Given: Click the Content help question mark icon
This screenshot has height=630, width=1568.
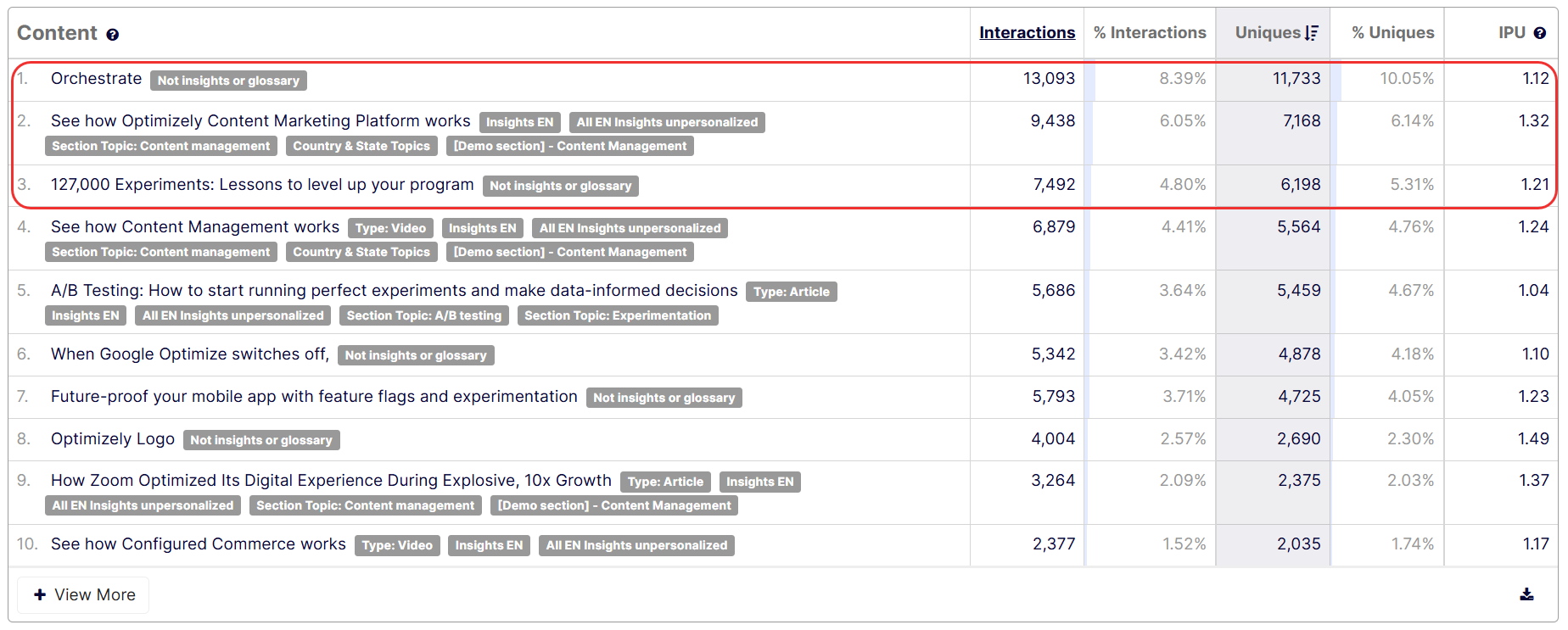Looking at the screenshot, I should tap(112, 35).
